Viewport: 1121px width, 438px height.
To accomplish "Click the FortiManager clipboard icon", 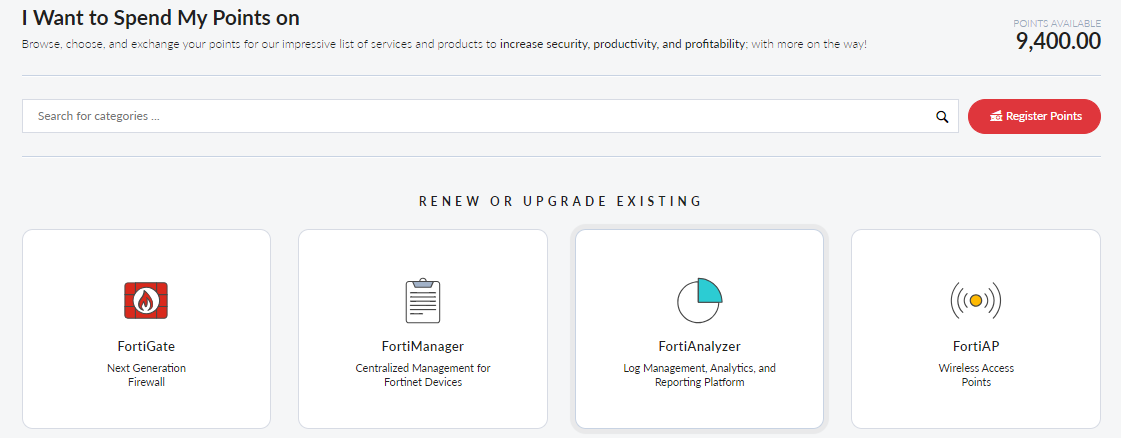I will 423,300.
